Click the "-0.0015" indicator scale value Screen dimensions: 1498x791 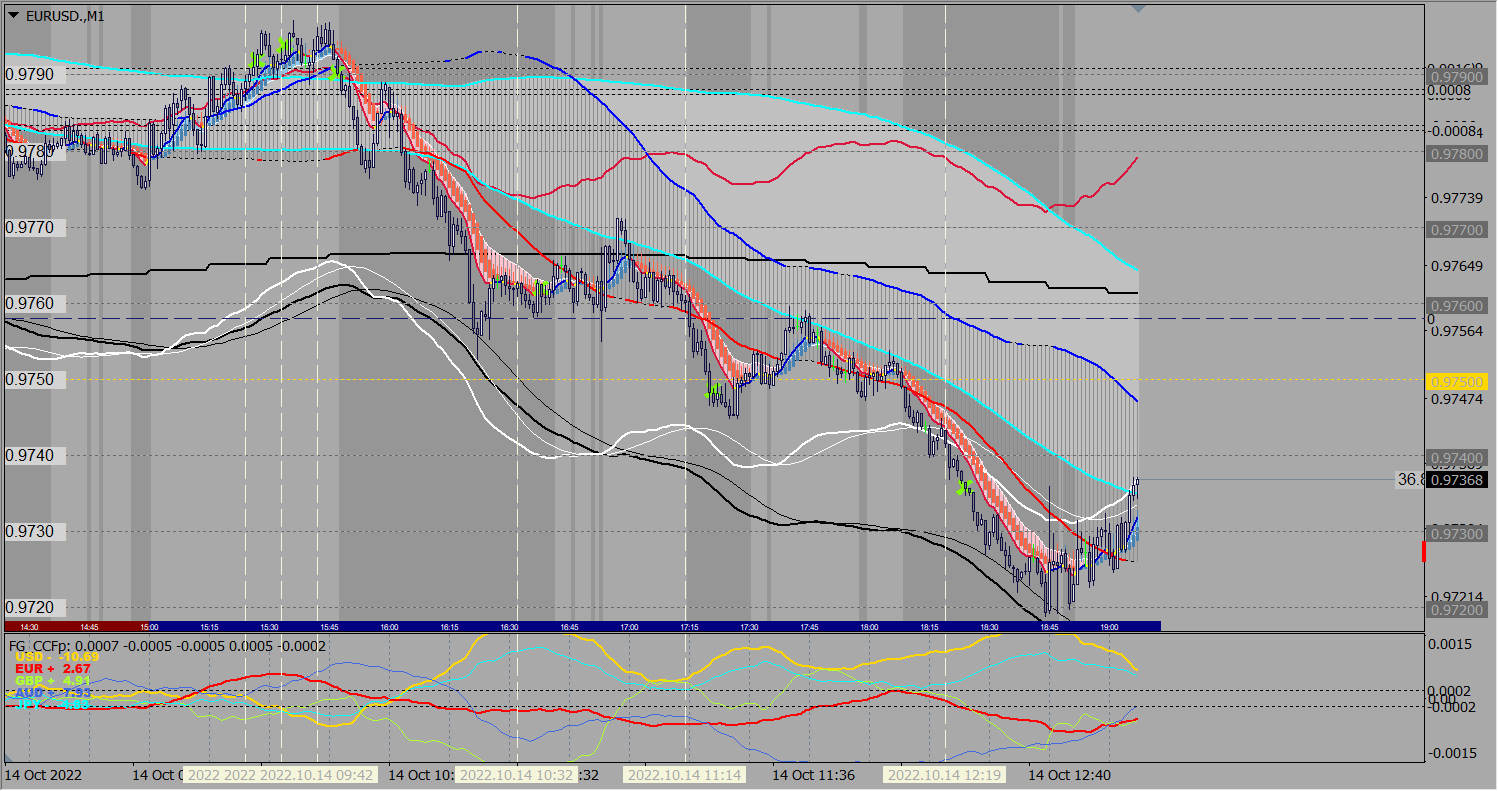click(x=1451, y=753)
